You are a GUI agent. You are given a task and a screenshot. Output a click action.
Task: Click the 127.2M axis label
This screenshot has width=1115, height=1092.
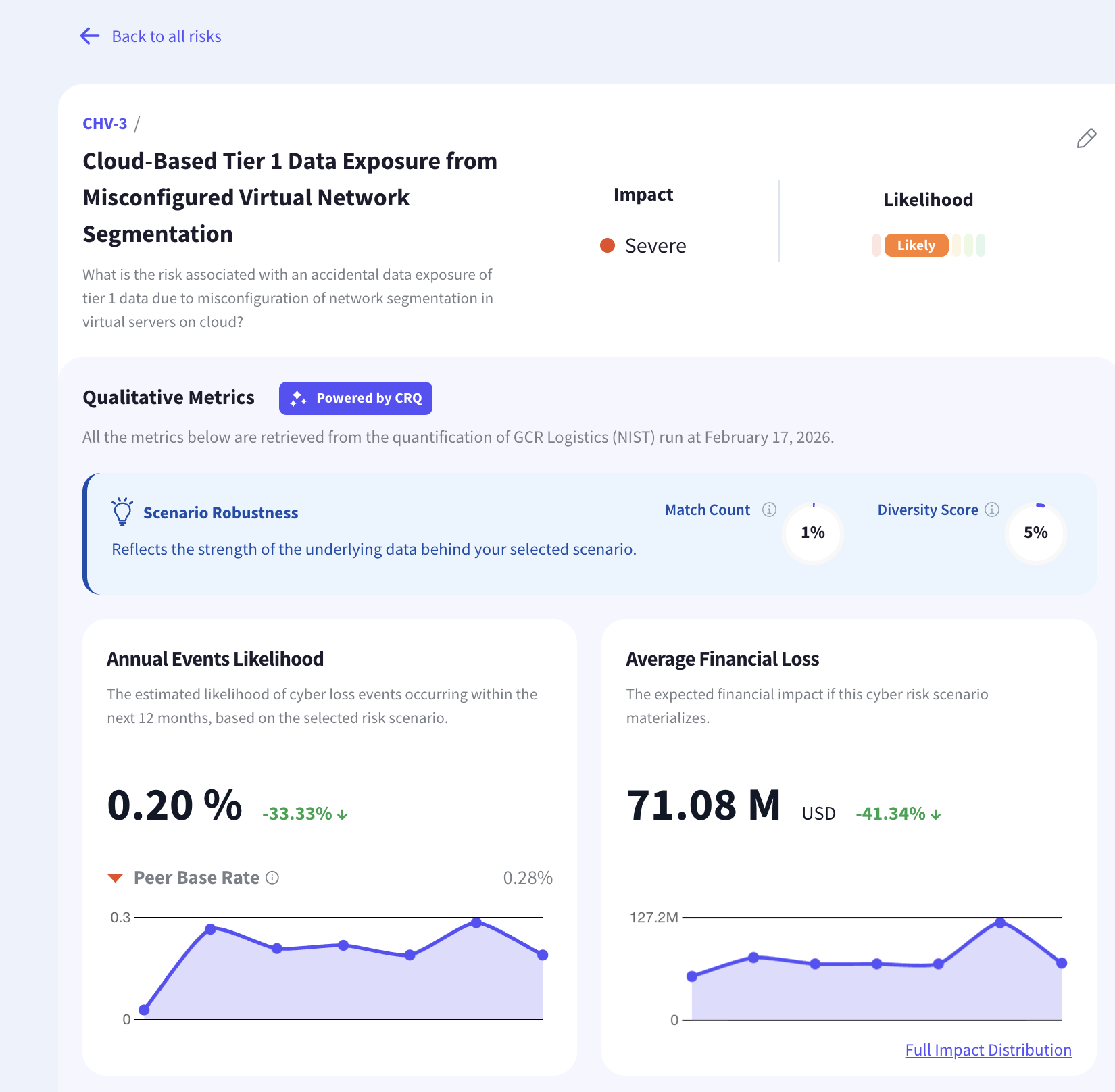click(653, 918)
